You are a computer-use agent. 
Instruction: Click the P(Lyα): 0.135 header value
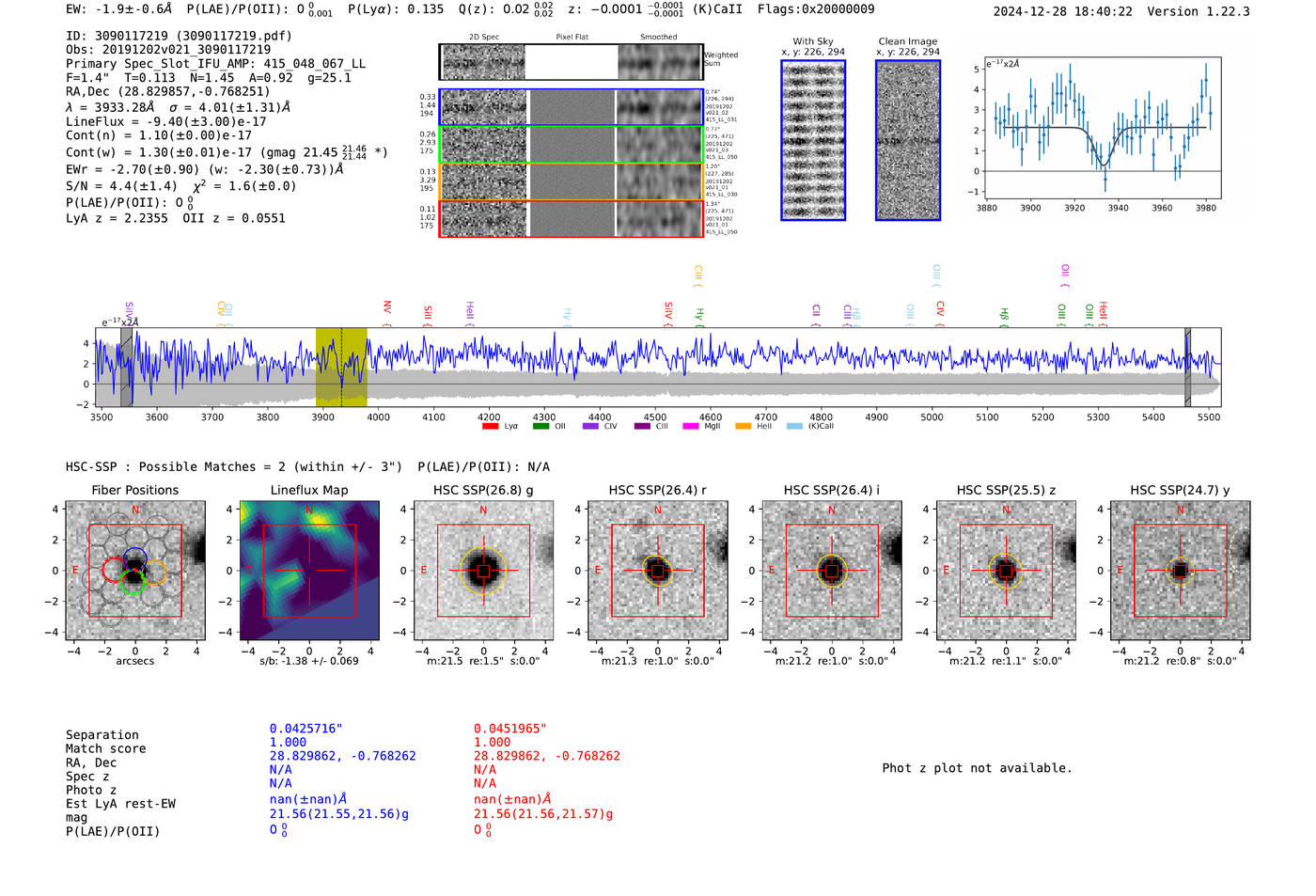click(x=396, y=9)
